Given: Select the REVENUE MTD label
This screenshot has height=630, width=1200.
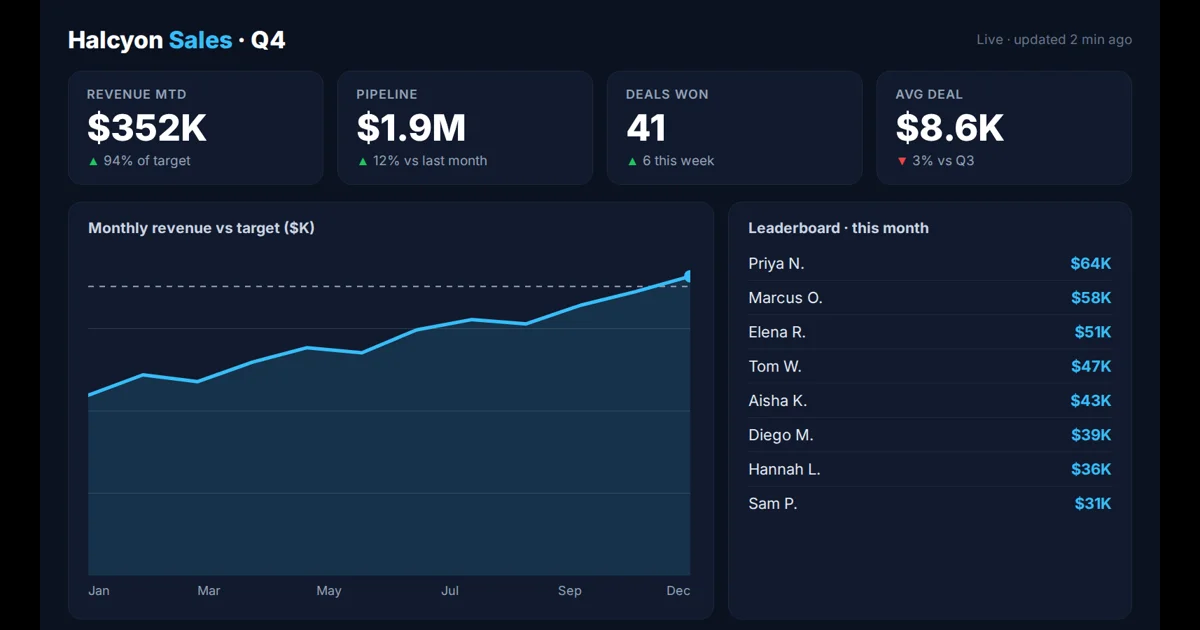Looking at the screenshot, I should pyautogui.click(x=137, y=94).
